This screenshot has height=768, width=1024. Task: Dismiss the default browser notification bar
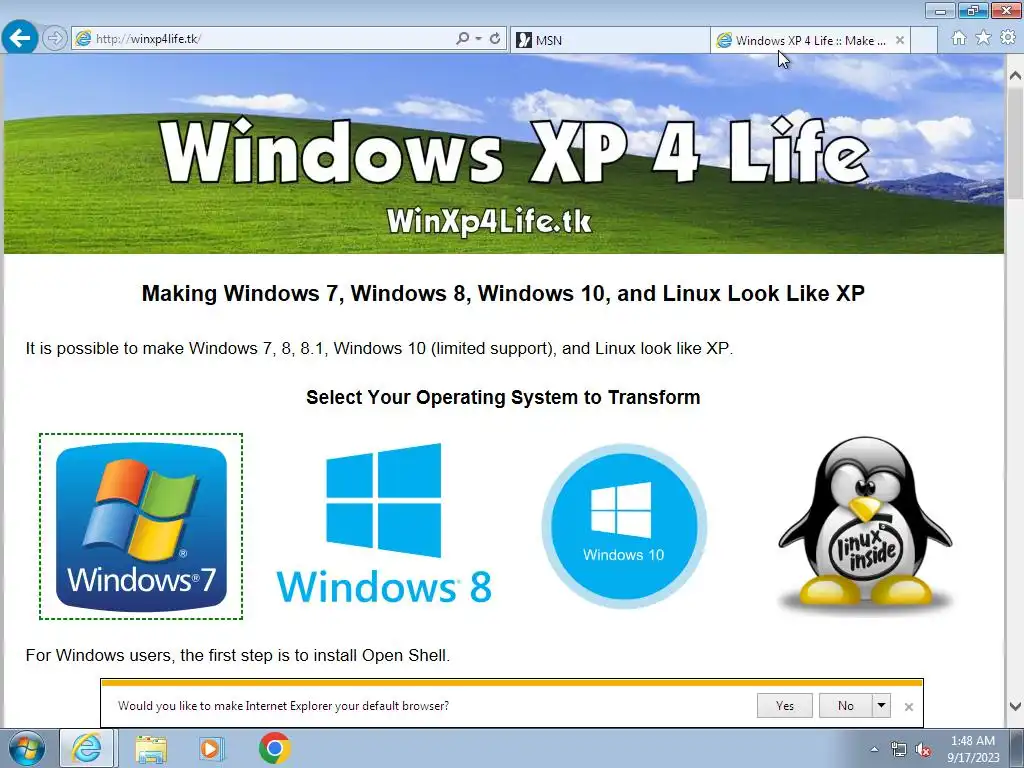[x=908, y=707]
